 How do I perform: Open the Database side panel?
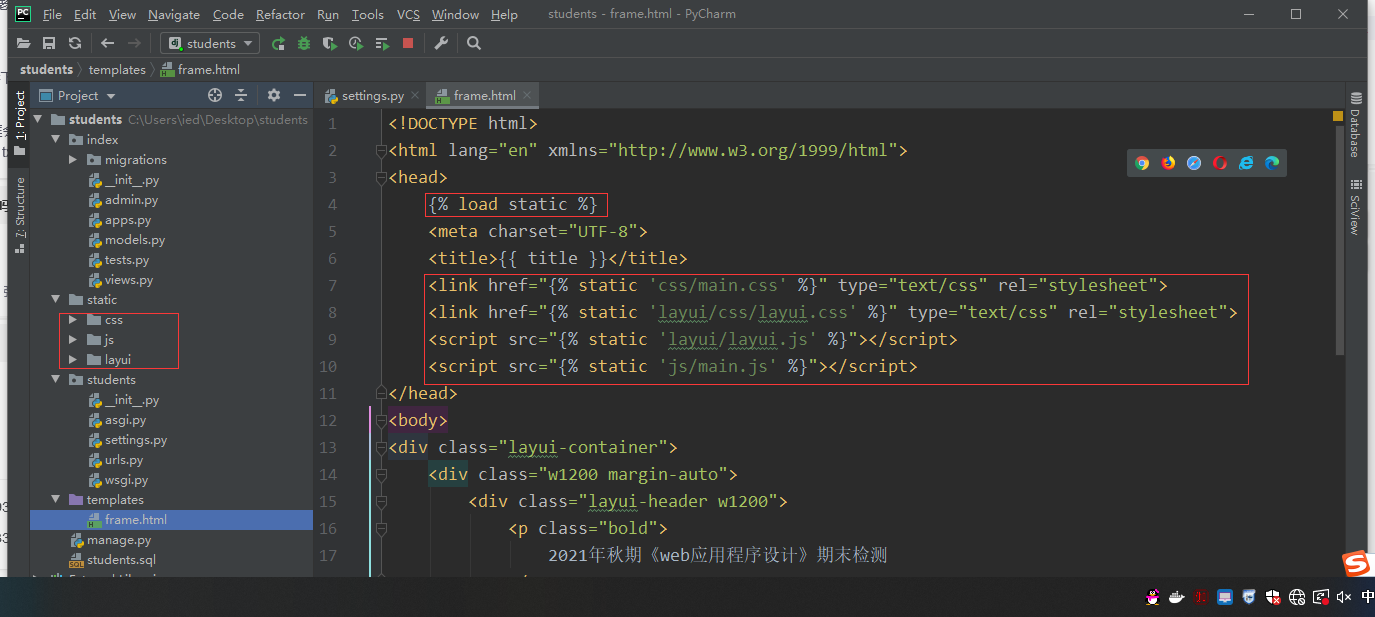point(1356,124)
